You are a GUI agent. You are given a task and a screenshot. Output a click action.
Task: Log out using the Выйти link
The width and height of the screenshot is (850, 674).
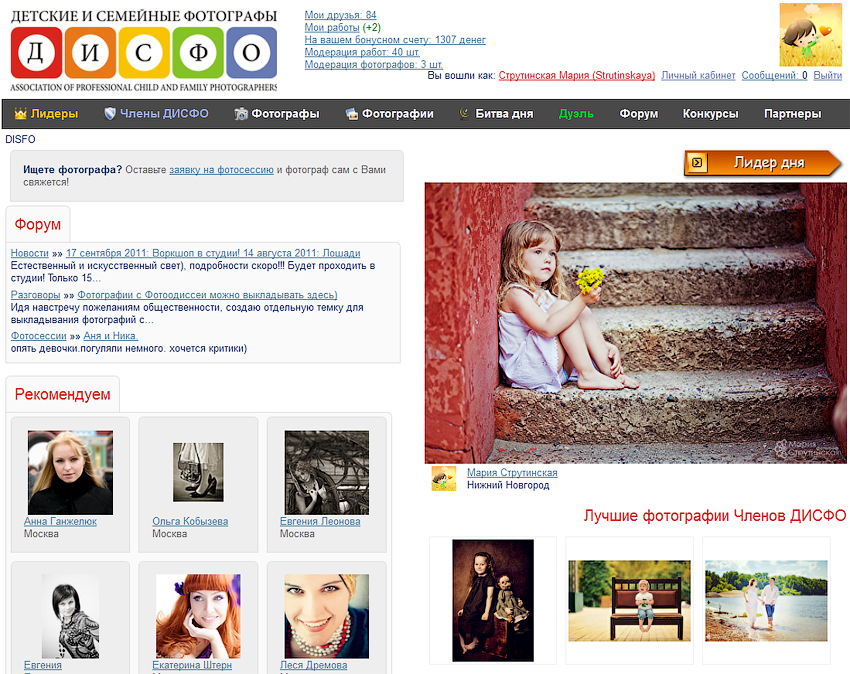(827, 76)
